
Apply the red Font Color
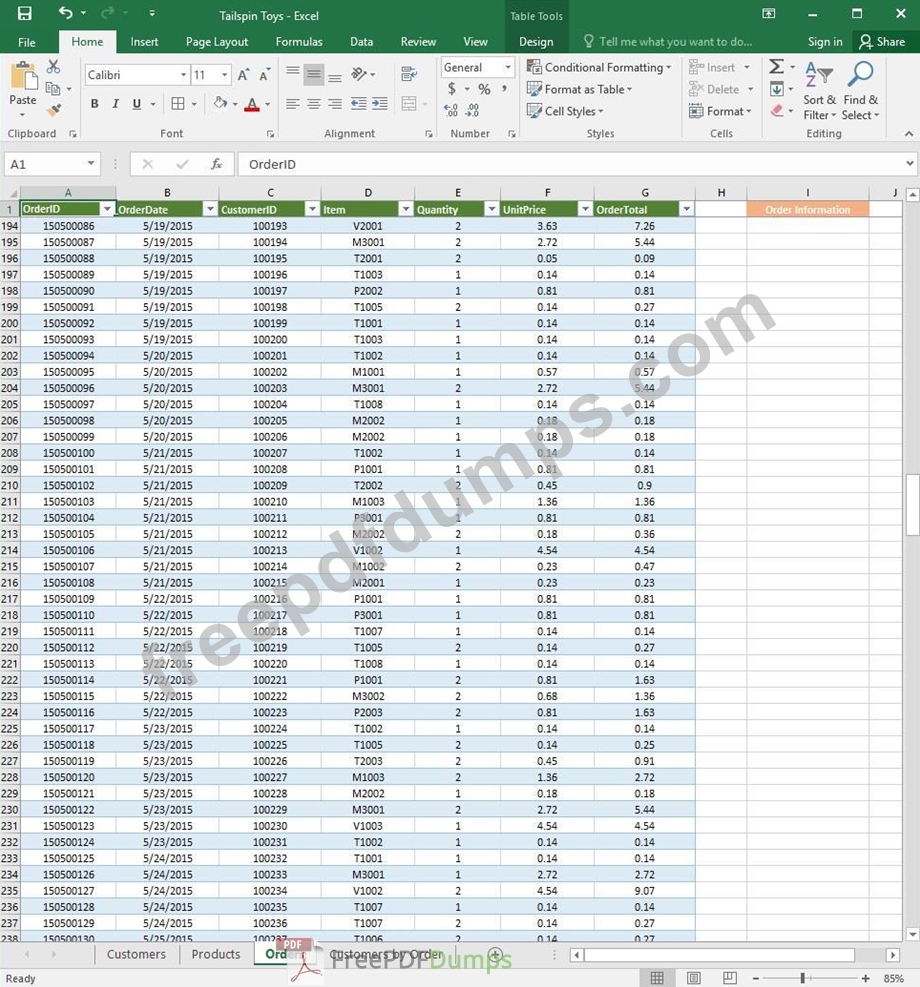tap(252, 104)
